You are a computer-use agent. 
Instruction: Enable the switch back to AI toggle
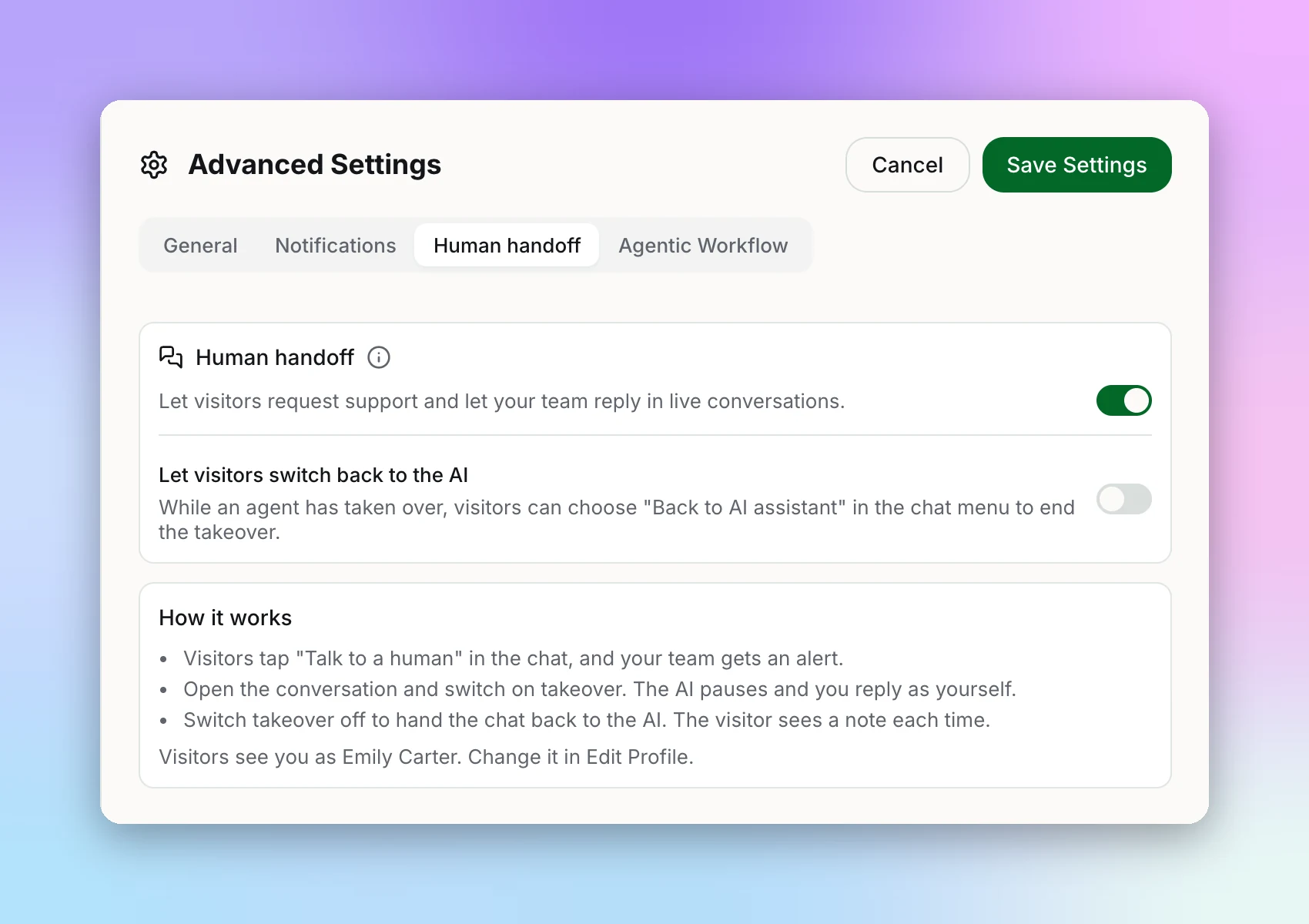point(1123,499)
